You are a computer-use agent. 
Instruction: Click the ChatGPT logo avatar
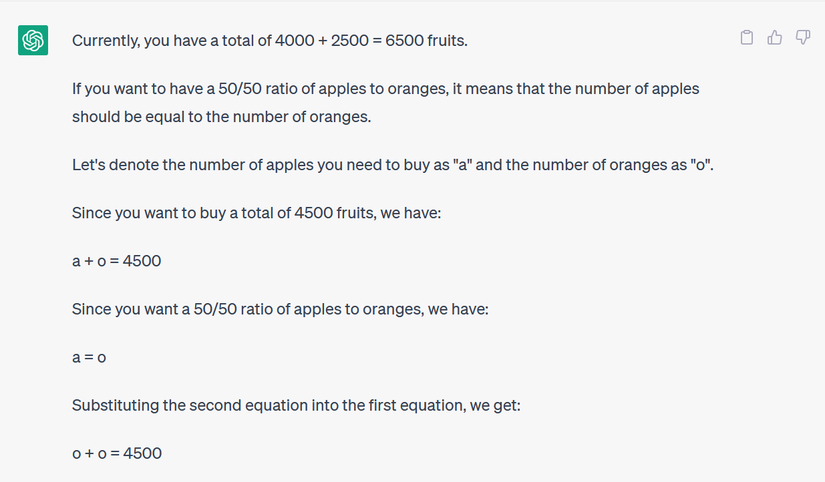[x=33, y=40]
